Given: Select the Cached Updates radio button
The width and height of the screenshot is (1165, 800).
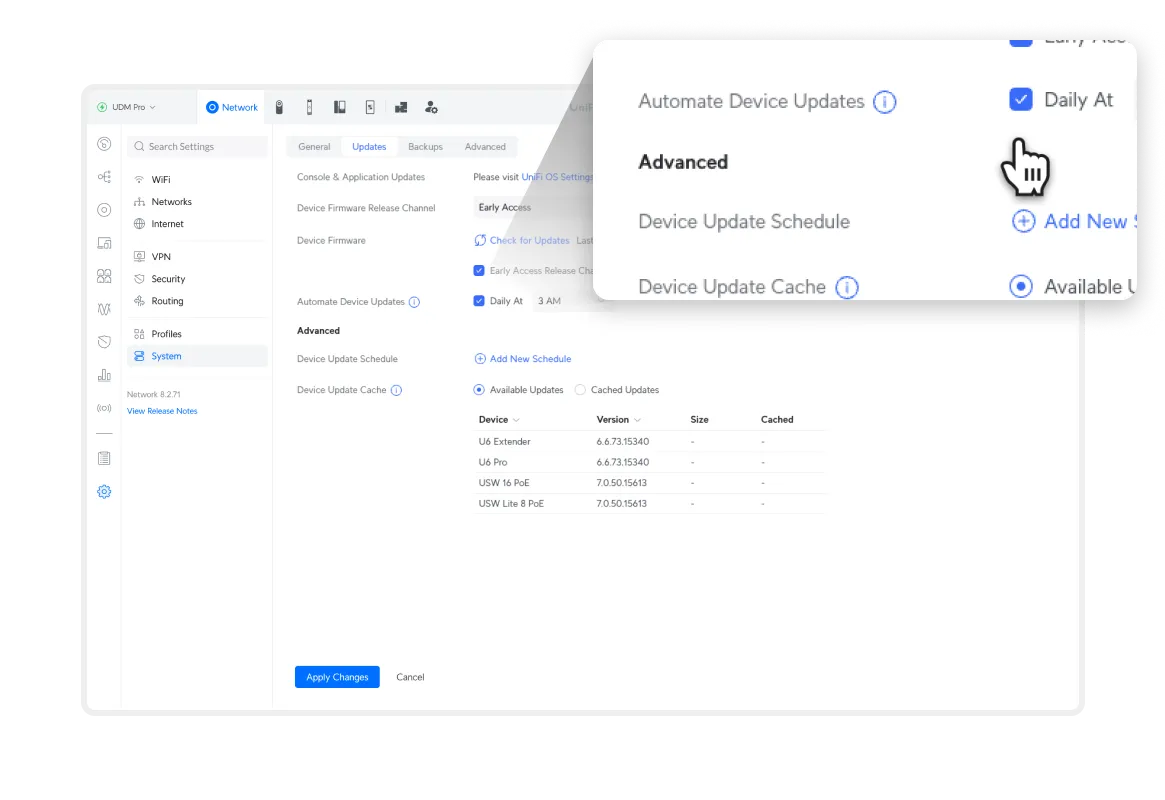Looking at the screenshot, I should 580,390.
